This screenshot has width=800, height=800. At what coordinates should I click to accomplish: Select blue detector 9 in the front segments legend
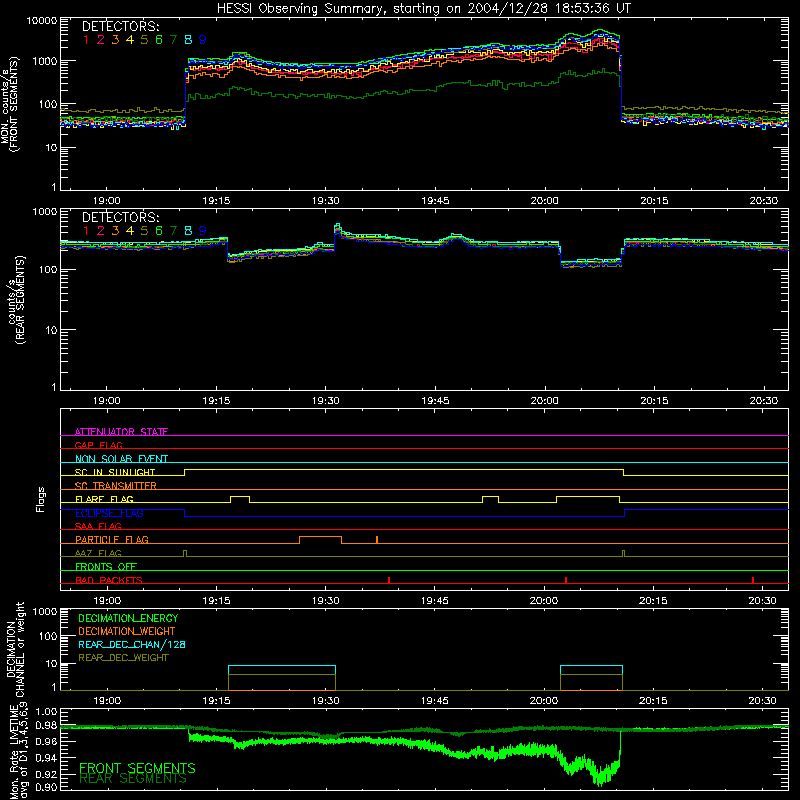[x=203, y=40]
